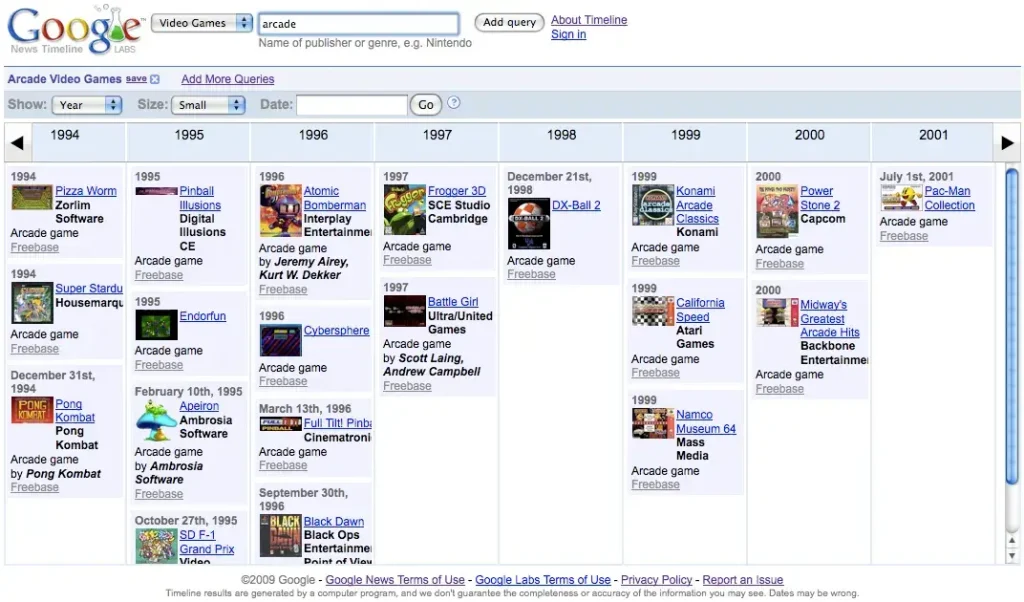Image resolution: width=1024 pixels, height=602 pixels.
Task: Click the Pizza Worm thumbnail icon
Action: [31, 196]
